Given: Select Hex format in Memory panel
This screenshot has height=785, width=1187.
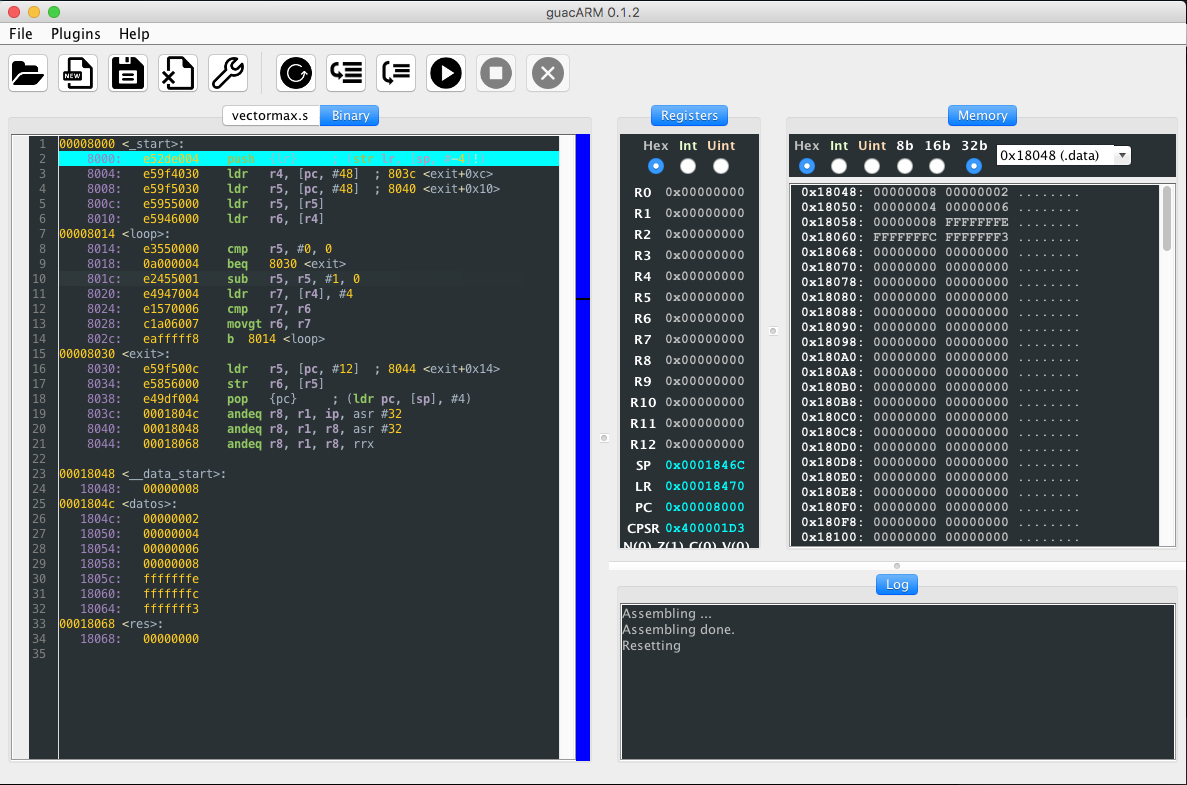Looking at the screenshot, I should [x=806, y=166].
